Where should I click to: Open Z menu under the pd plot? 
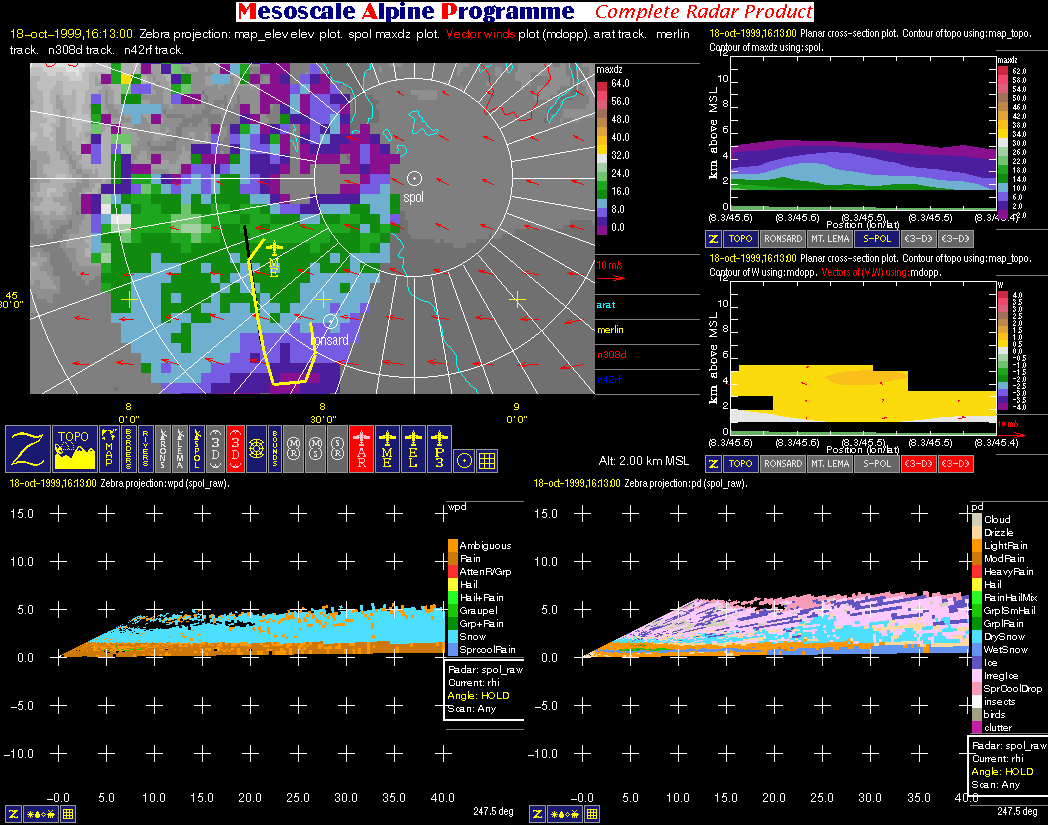537,814
